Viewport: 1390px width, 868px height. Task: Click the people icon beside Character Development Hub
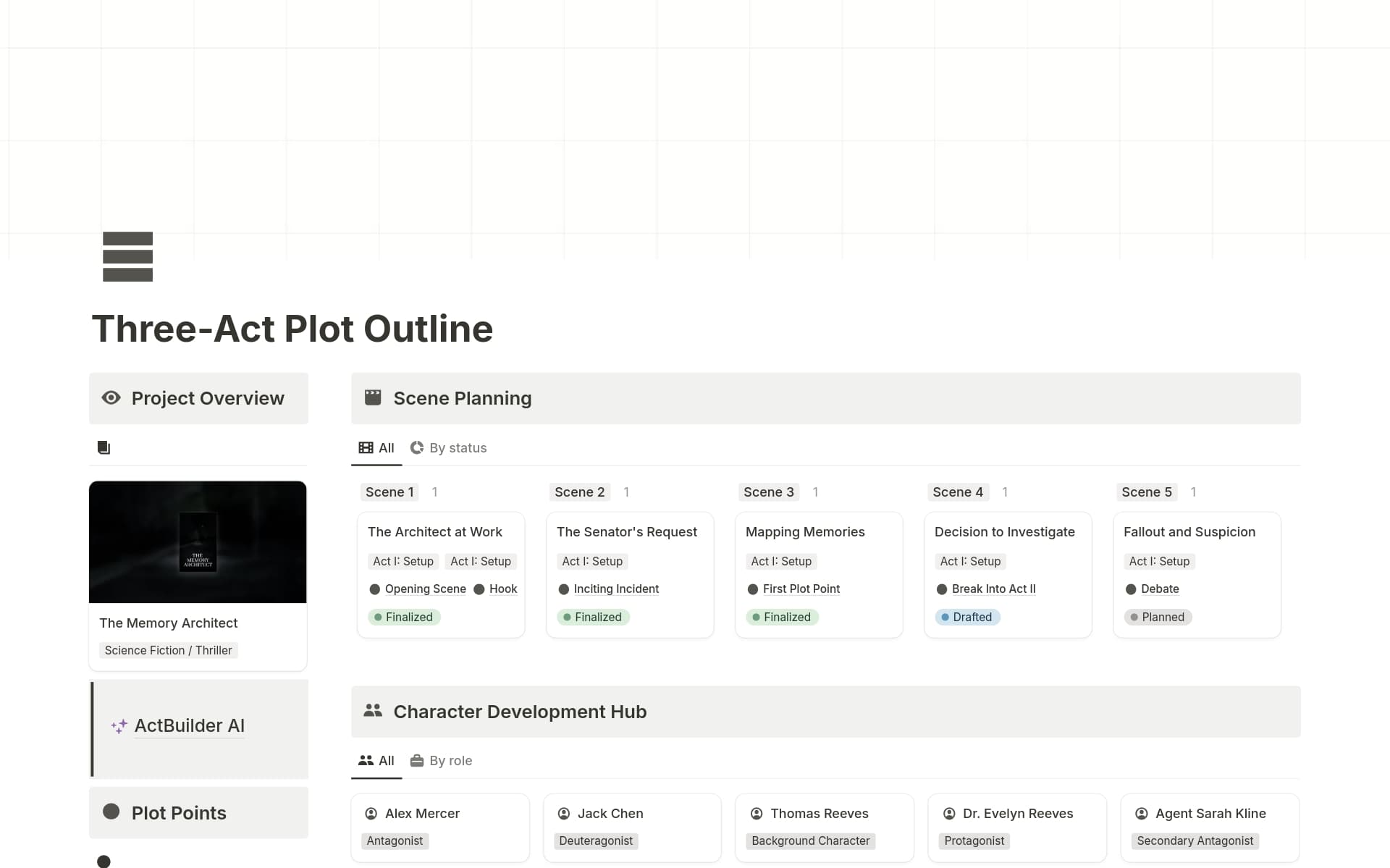point(373,710)
